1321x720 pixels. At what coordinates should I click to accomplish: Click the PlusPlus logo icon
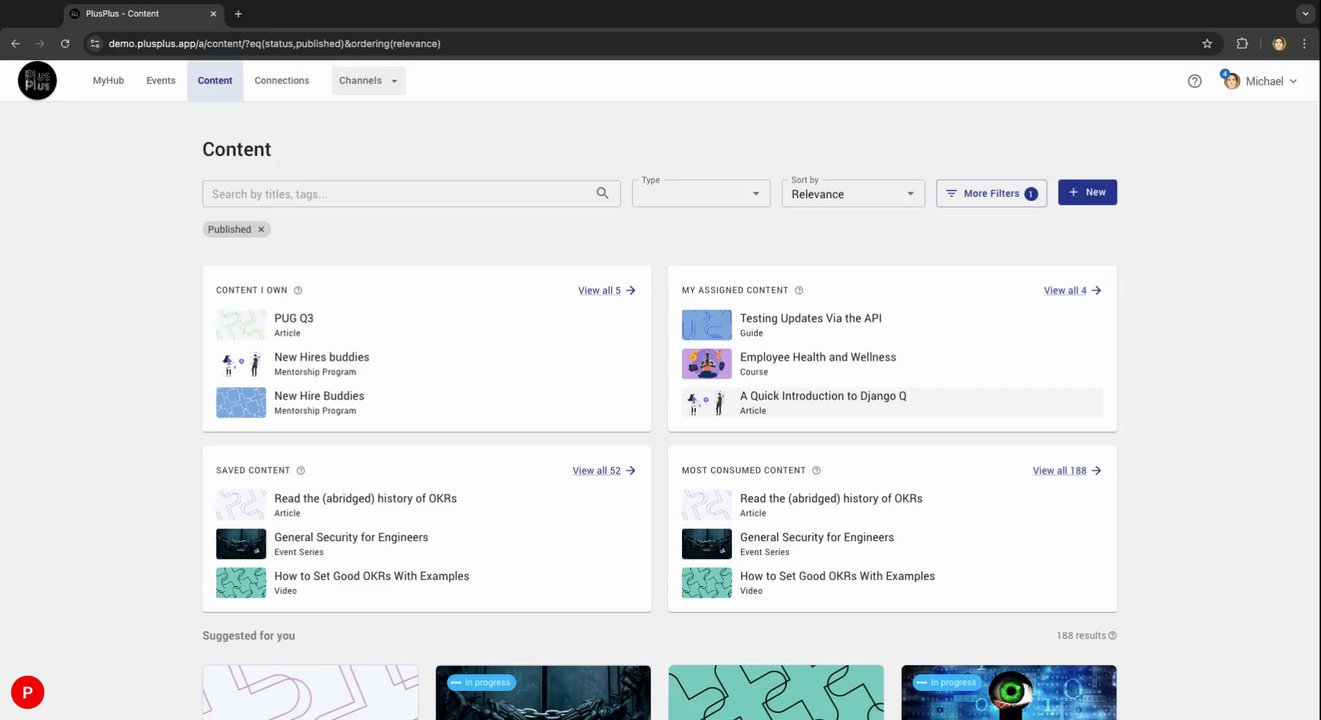pos(37,81)
